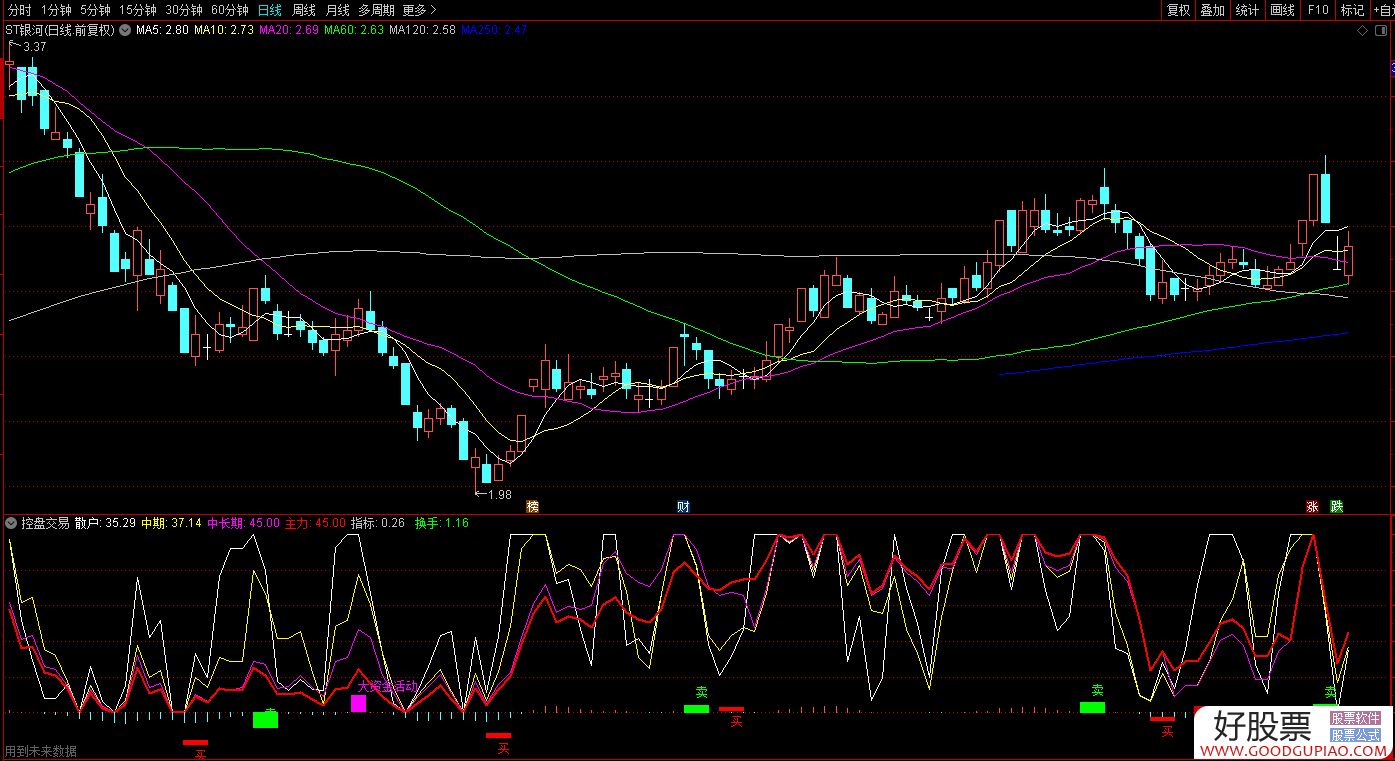Click the 榜 event marker icon

tap(532, 506)
